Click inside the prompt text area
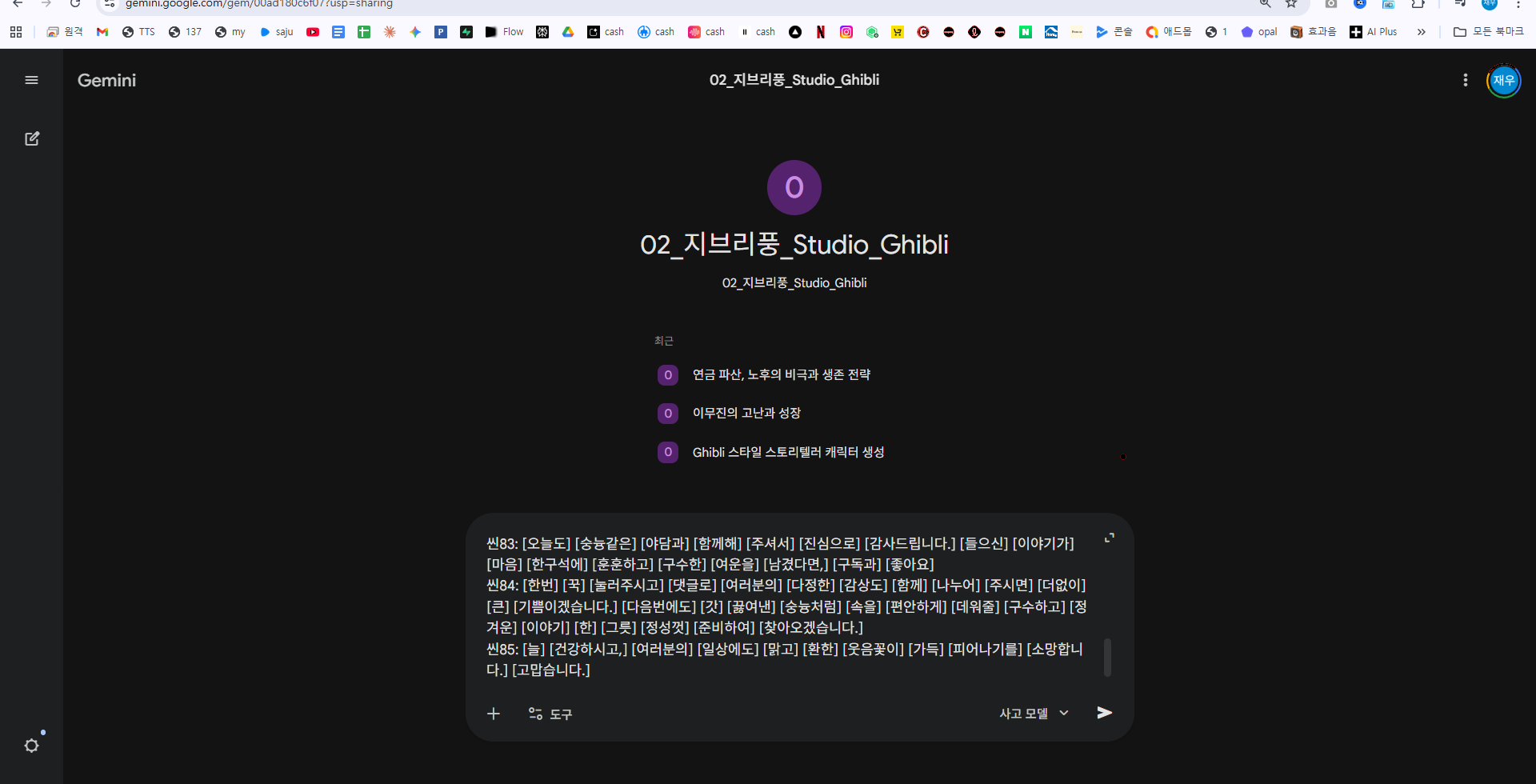1536x784 pixels. click(x=788, y=606)
